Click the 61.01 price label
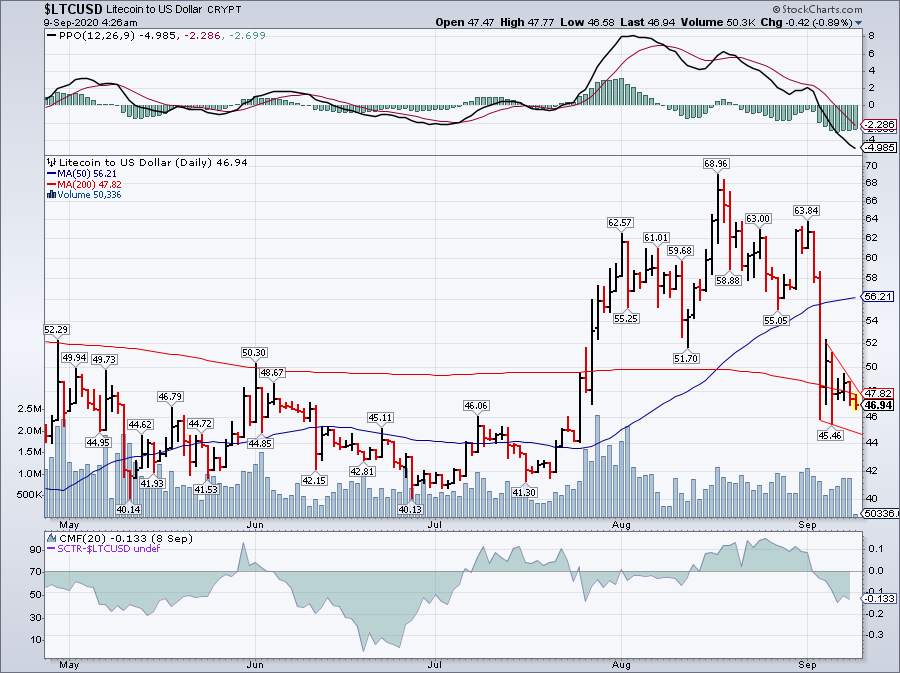The width and height of the screenshot is (900, 673). tap(655, 238)
